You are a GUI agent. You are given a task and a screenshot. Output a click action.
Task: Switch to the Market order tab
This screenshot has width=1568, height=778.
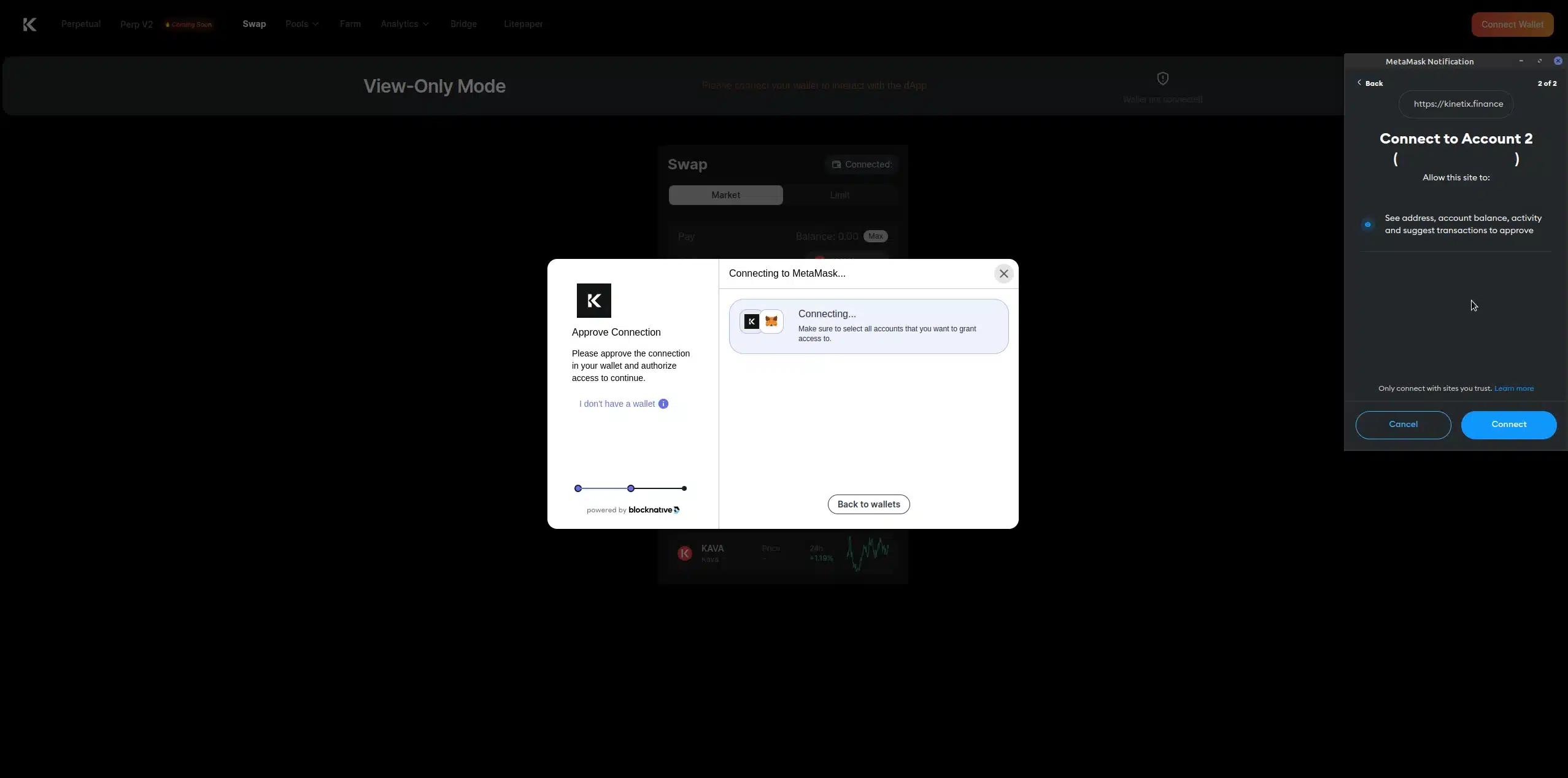(x=725, y=195)
